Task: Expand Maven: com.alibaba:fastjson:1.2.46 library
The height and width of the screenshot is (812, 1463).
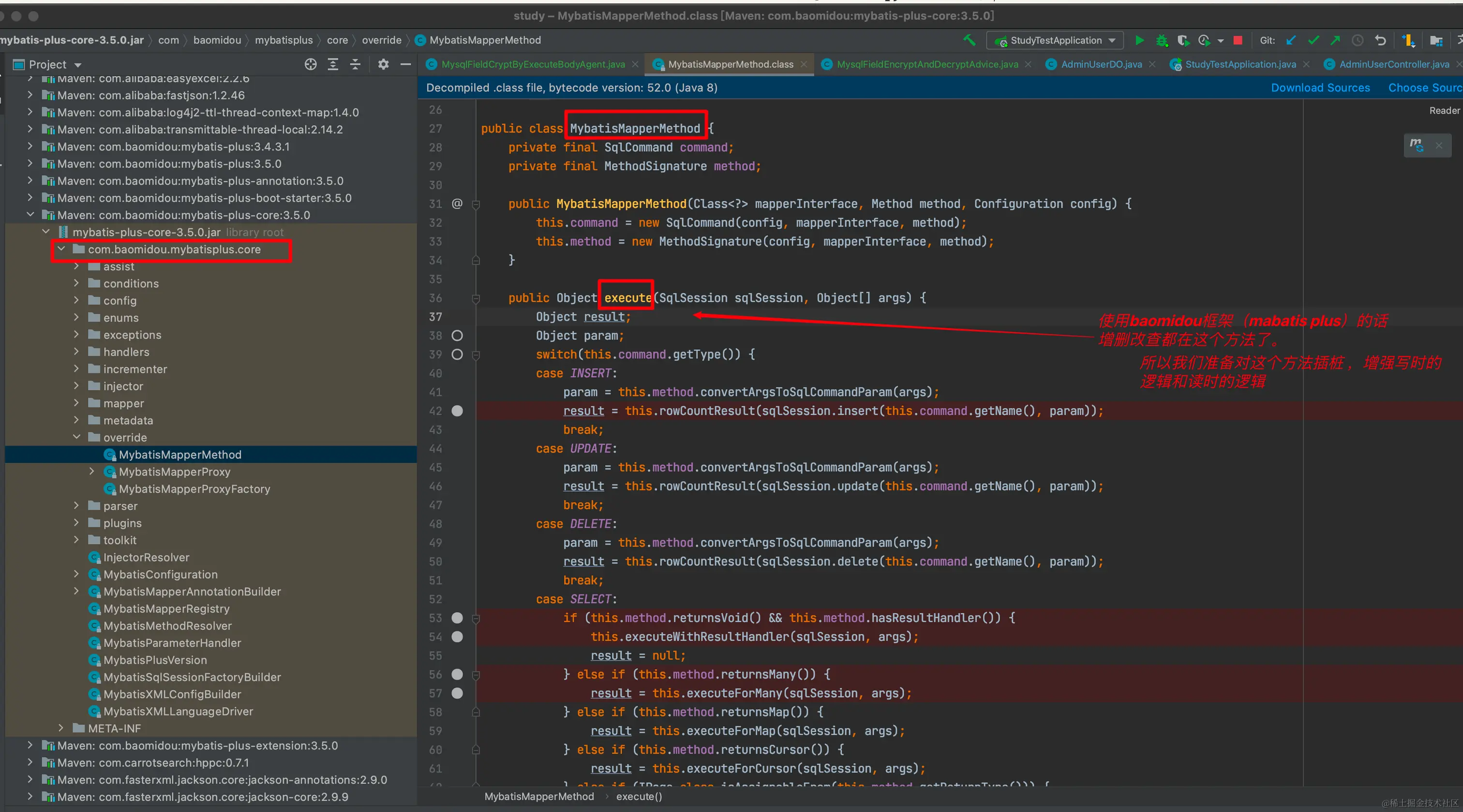Action: coord(30,95)
